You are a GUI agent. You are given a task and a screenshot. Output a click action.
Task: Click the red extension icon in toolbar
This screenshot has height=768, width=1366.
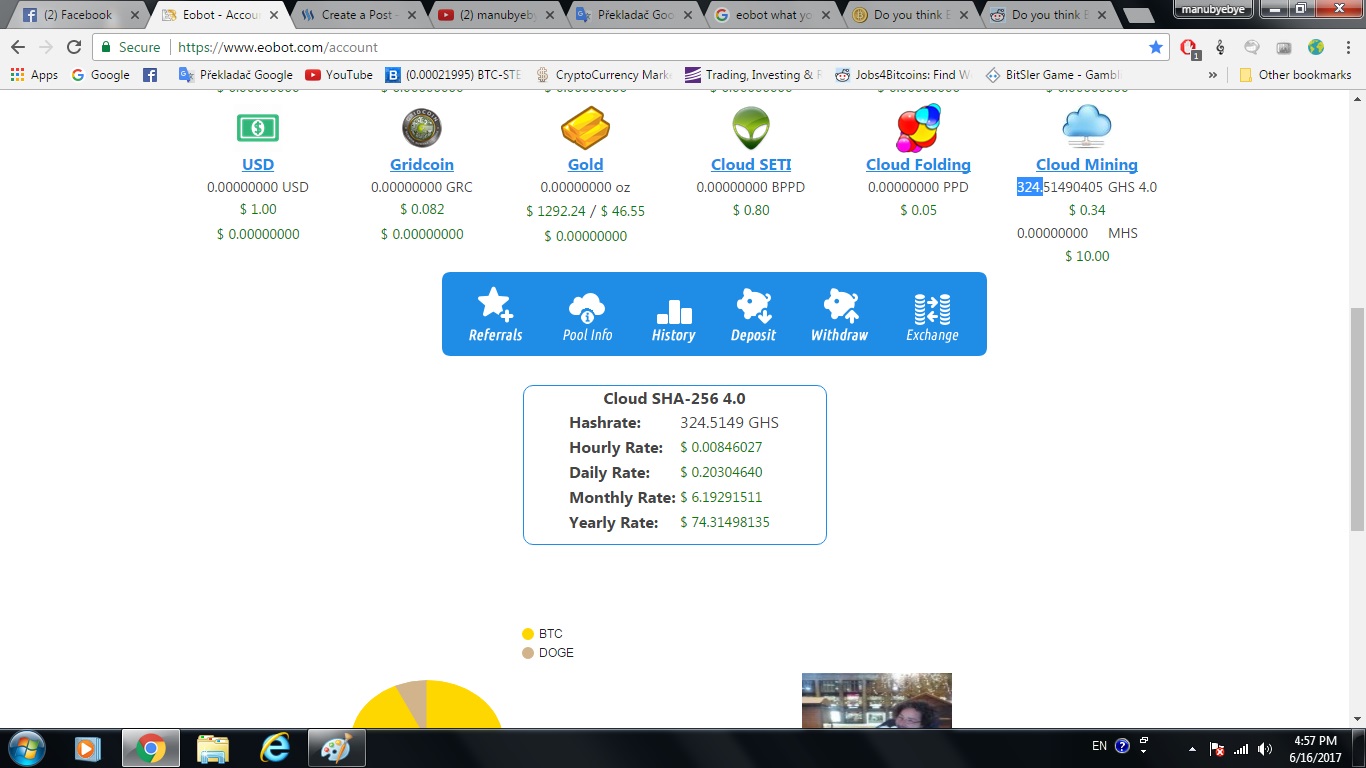pos(1189,48)
